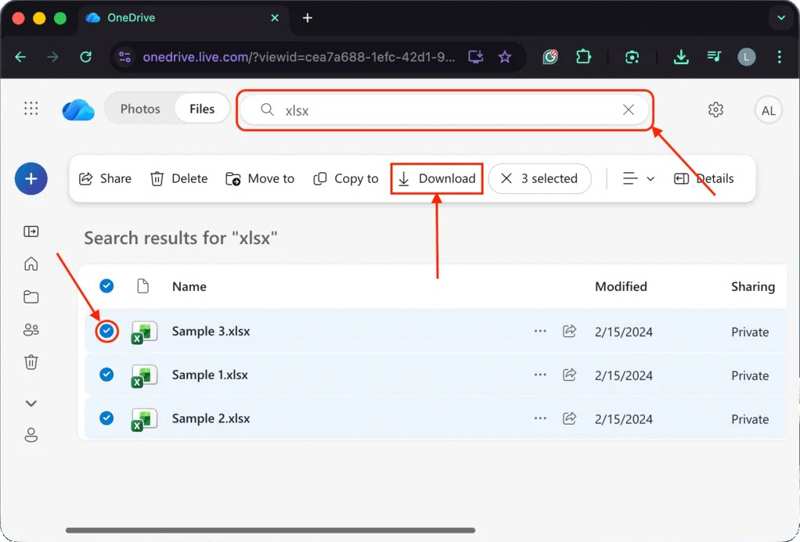Reload the OneDrive page
The image size is (800, 542).
click(x=86, y=57)
